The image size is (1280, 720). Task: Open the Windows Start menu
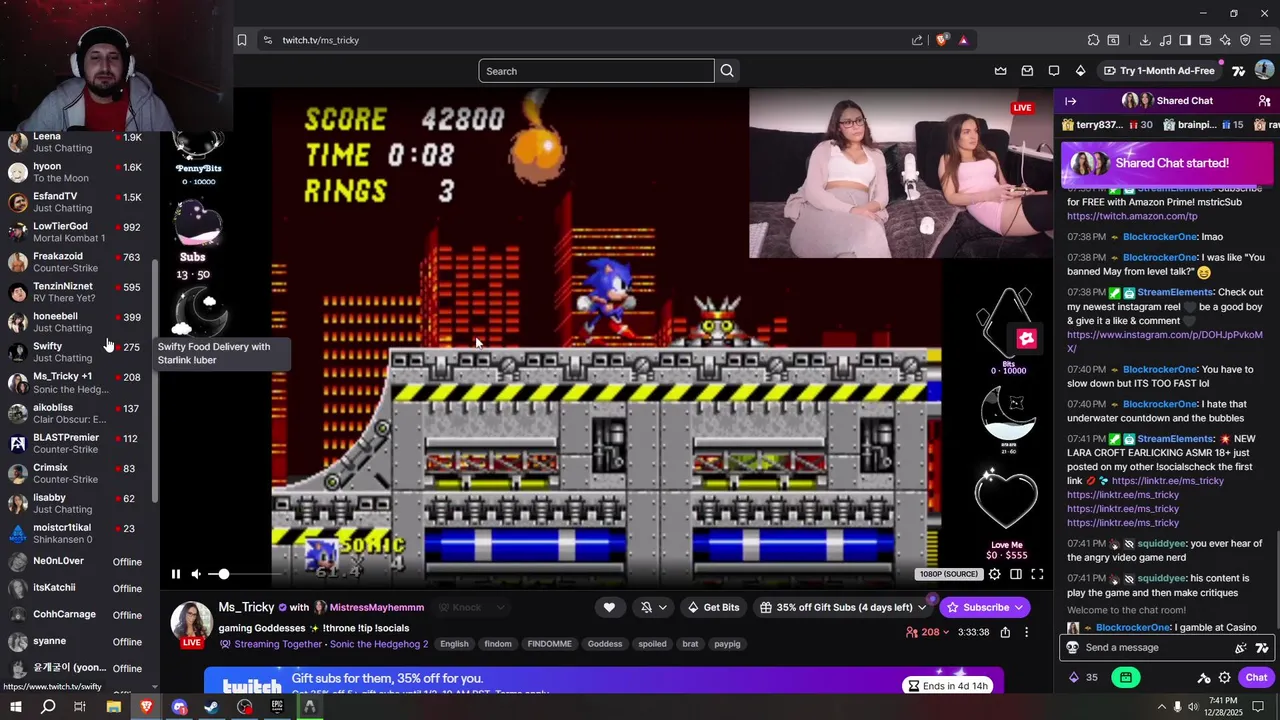pyautogui.click(x=15, y=707)
